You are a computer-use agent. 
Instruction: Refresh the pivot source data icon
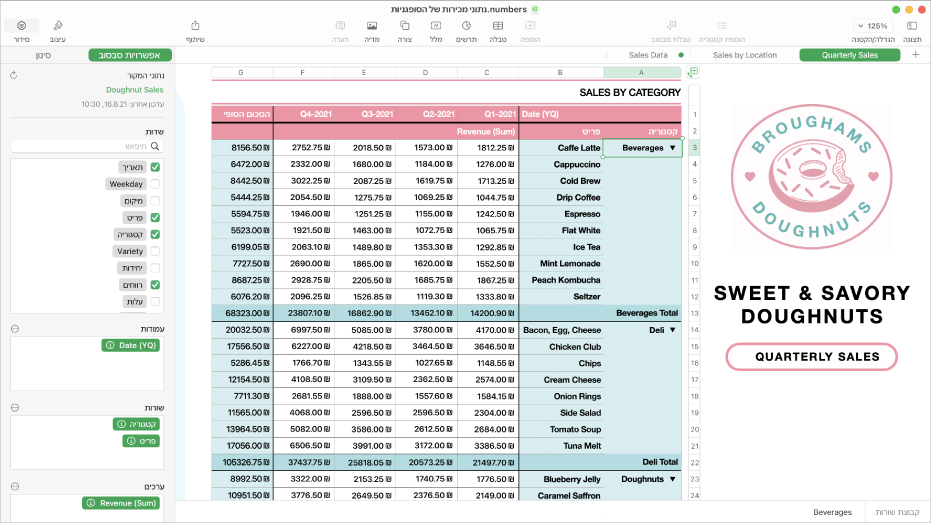pyautogui.click(x=14, y=75)
